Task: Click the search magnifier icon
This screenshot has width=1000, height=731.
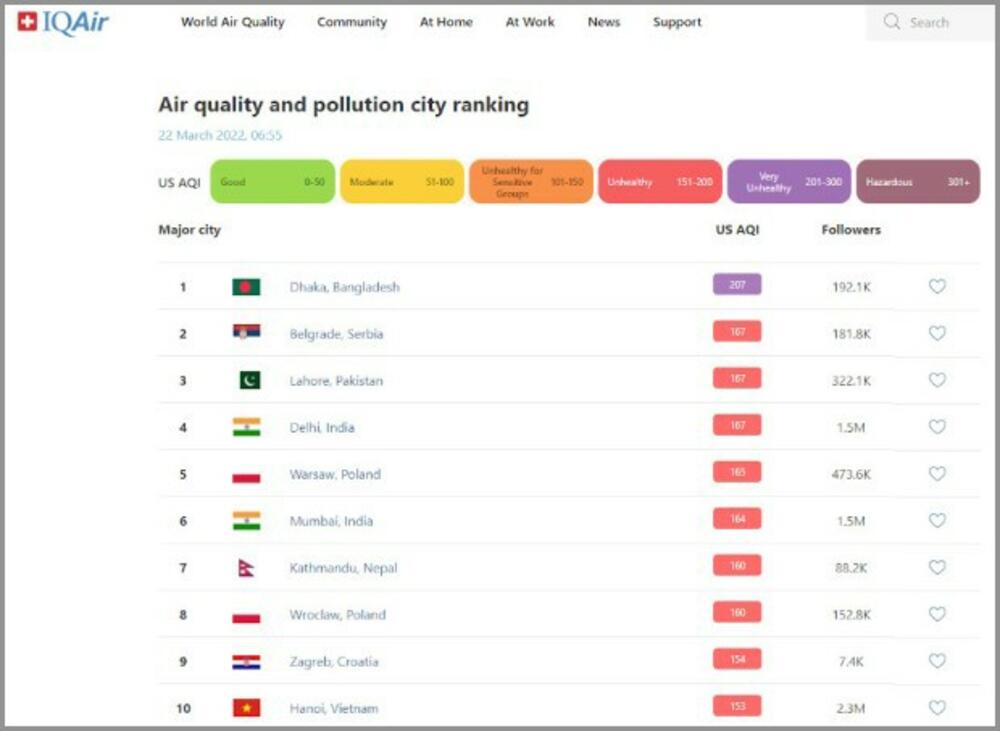Action: [892, 22]
